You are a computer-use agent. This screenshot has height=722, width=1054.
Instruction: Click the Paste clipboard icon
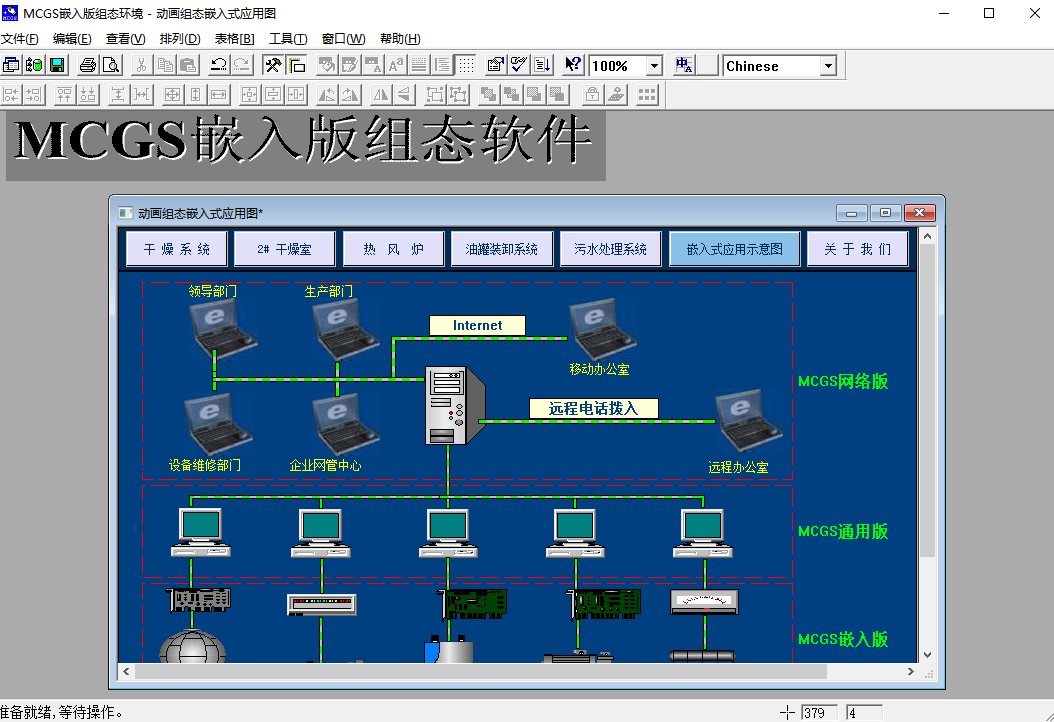(188, 65)
